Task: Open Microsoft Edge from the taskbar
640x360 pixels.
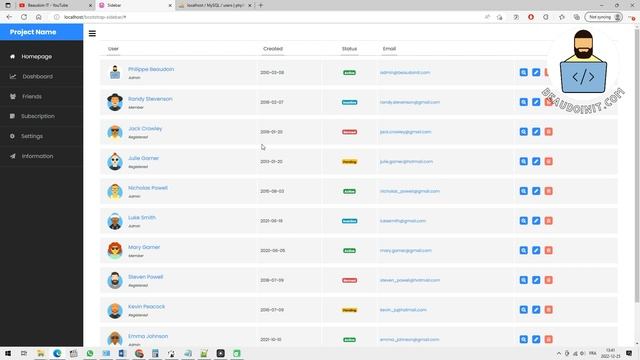Action: 57,353
